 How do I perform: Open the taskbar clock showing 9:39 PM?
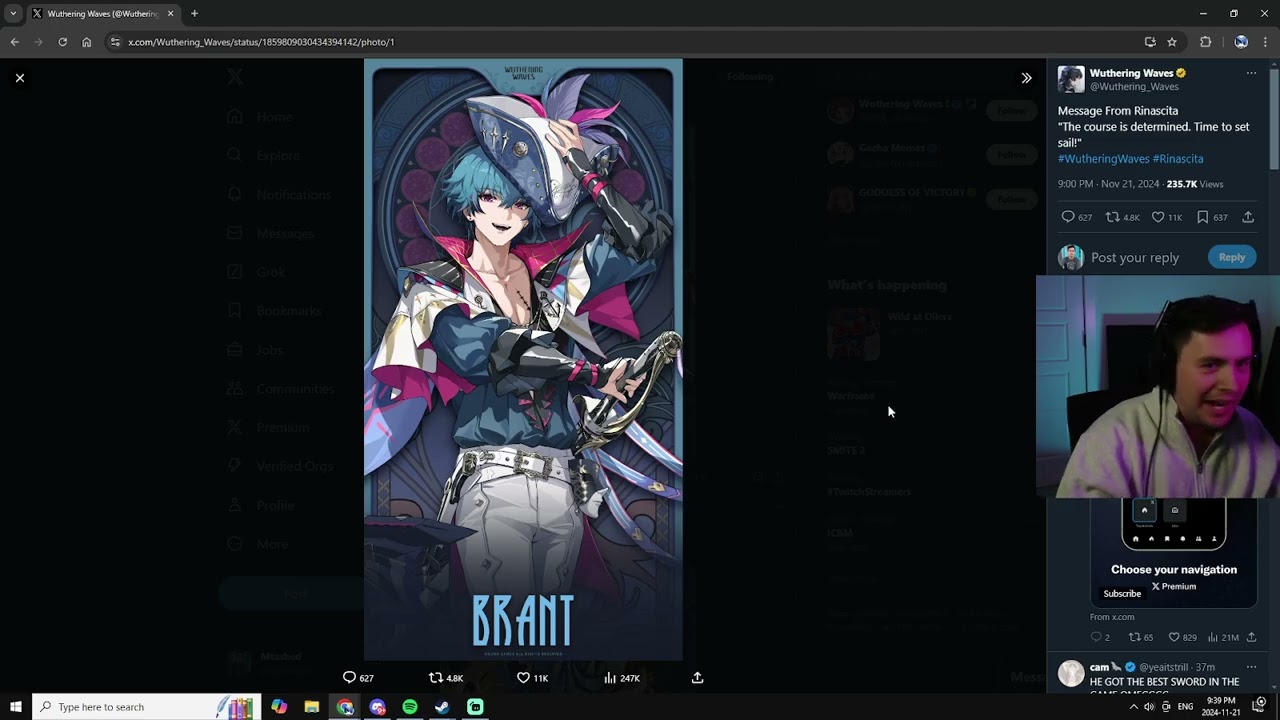1221,707
